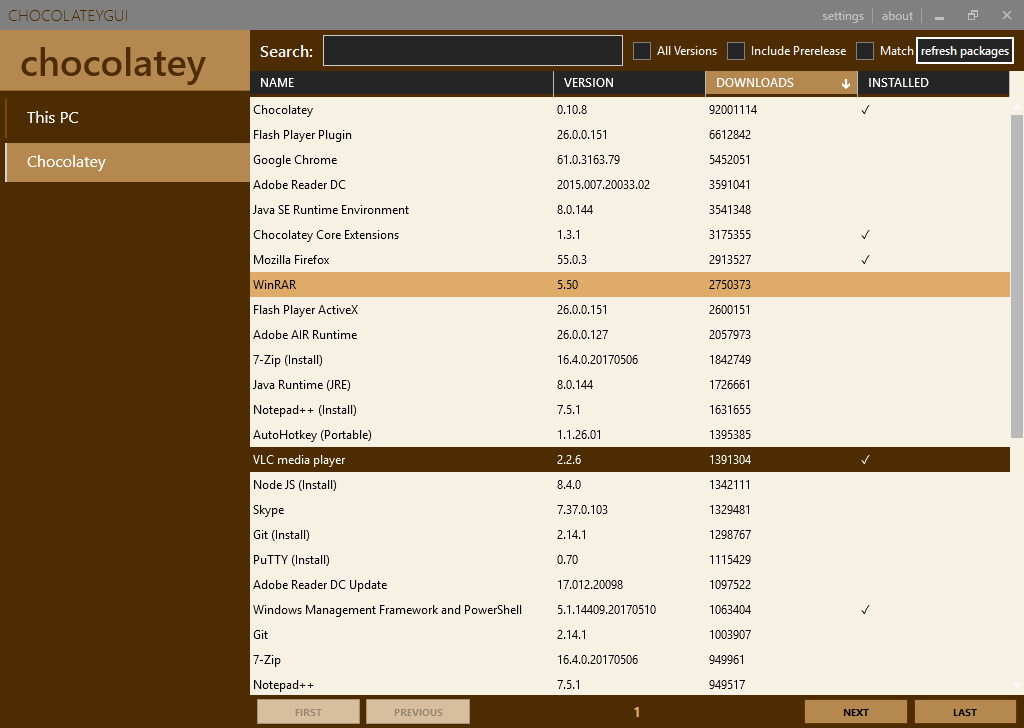This screenshot has height=728, width=1024.
Task: Click the installed checkmark for Chocolatey row
Action: coord(865,110)
